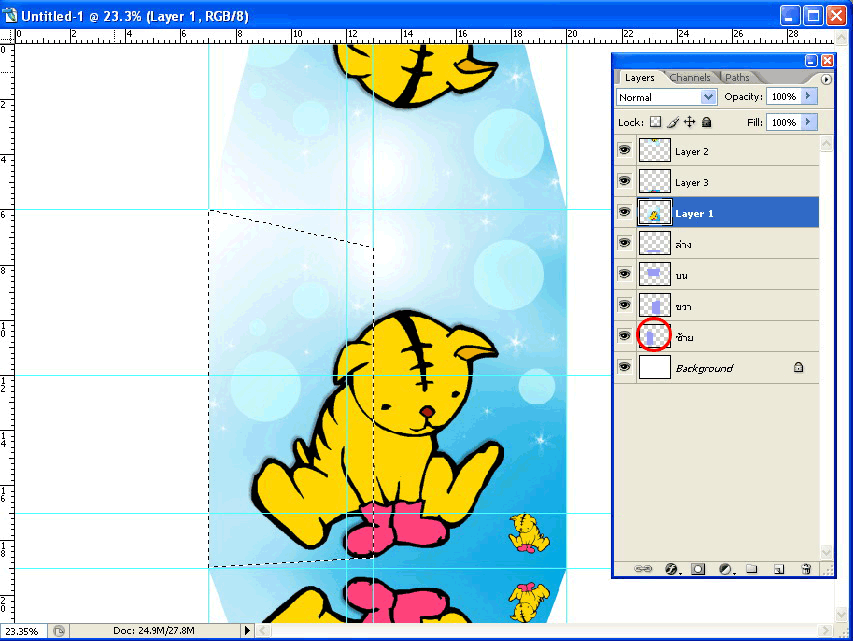853x641 pixels.
Task: Click the Photoshop document title icon
Action: tap(9, 16)
